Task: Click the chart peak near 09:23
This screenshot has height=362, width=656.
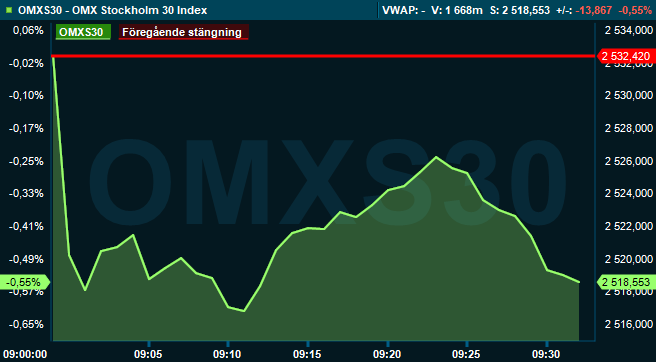Action: point(436,157)
